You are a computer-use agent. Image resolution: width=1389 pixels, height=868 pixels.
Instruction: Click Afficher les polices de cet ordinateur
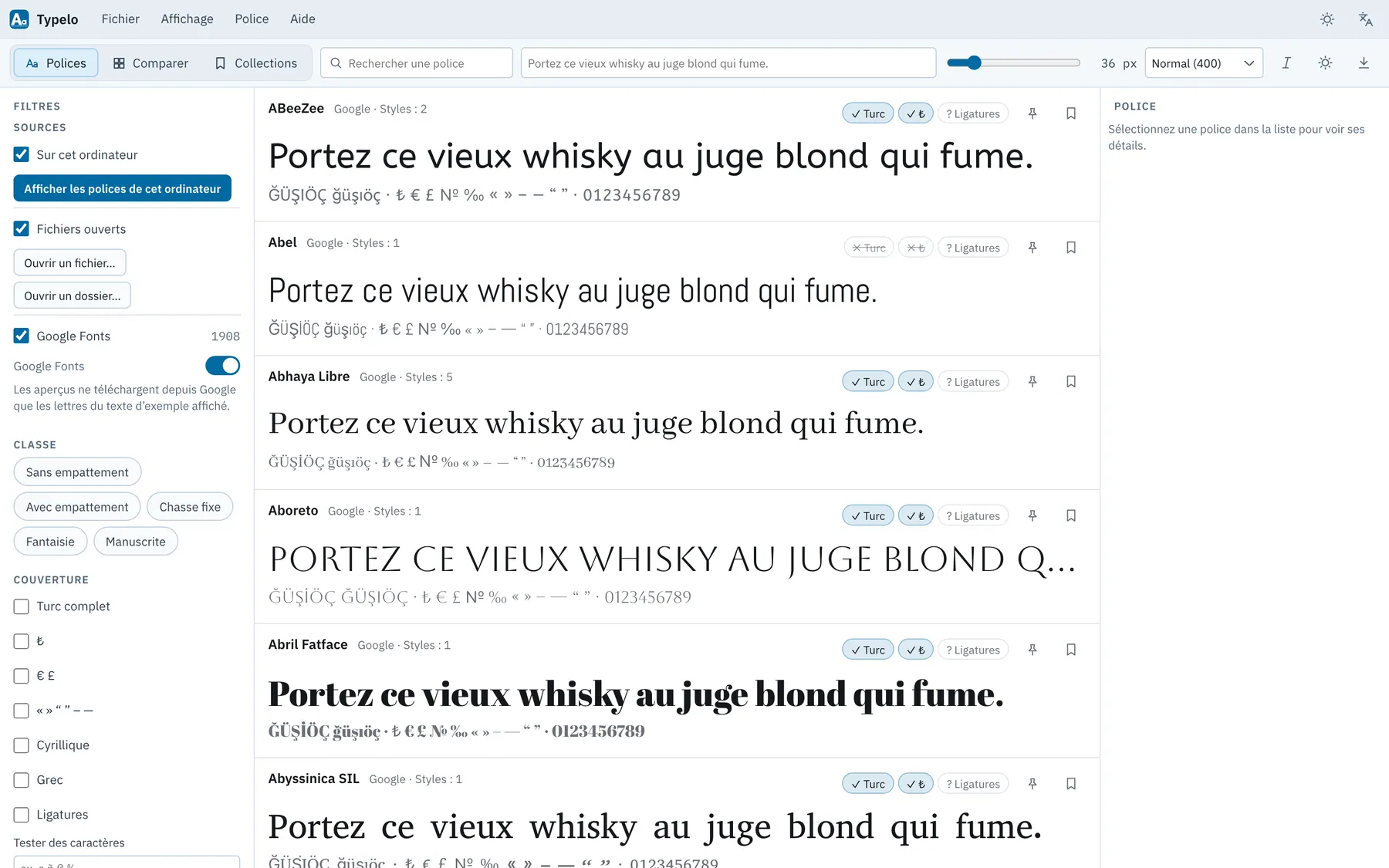point(122,188)
